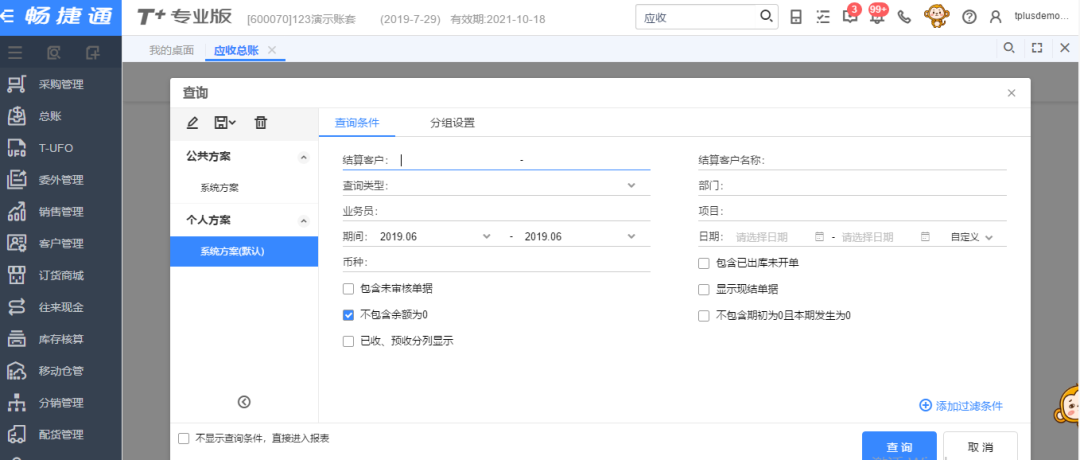
Task: Click calendar icon of end date field
Action: click(925, 236)
